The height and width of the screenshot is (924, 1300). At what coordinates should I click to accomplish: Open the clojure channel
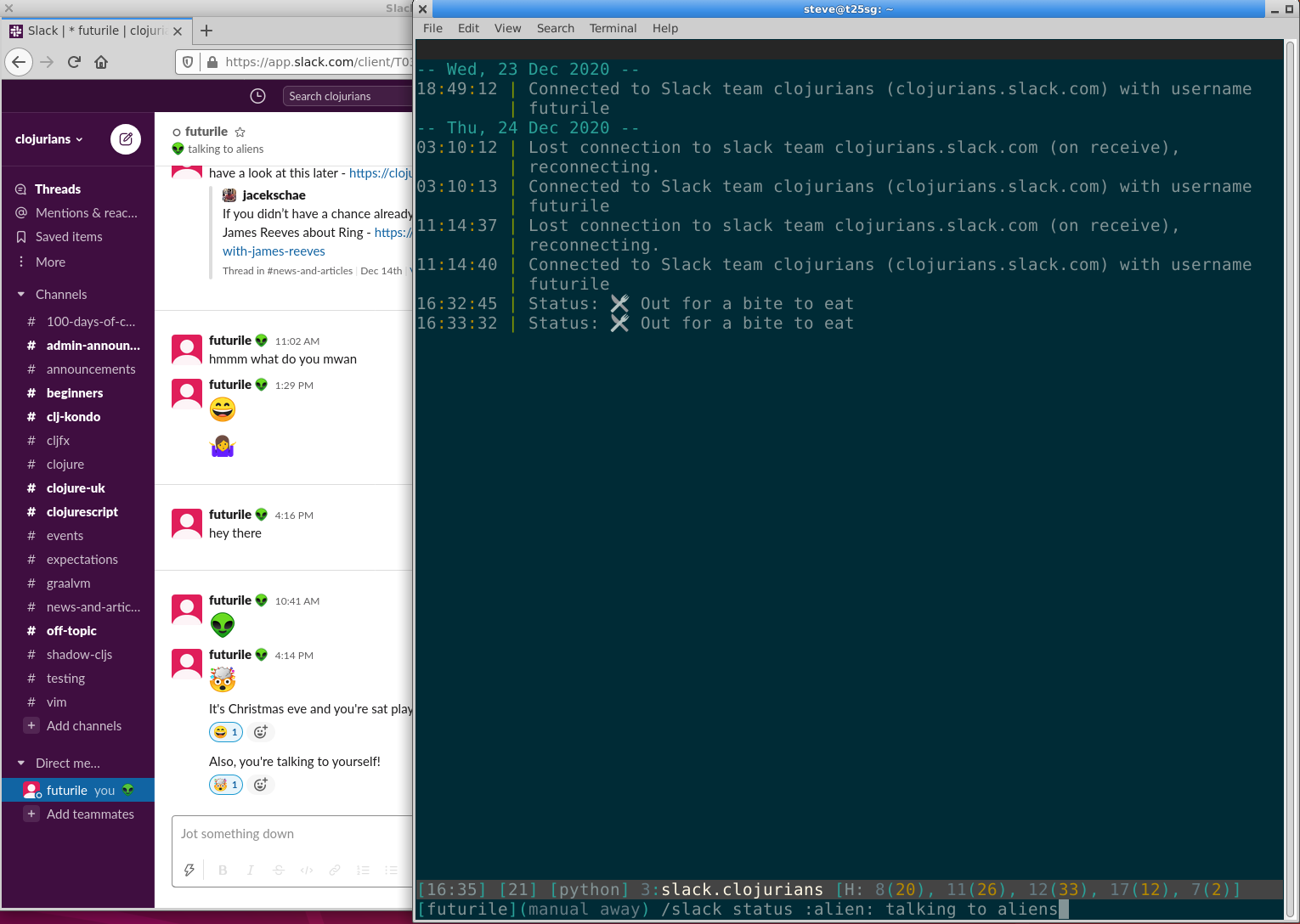click(x=77, y=465)
